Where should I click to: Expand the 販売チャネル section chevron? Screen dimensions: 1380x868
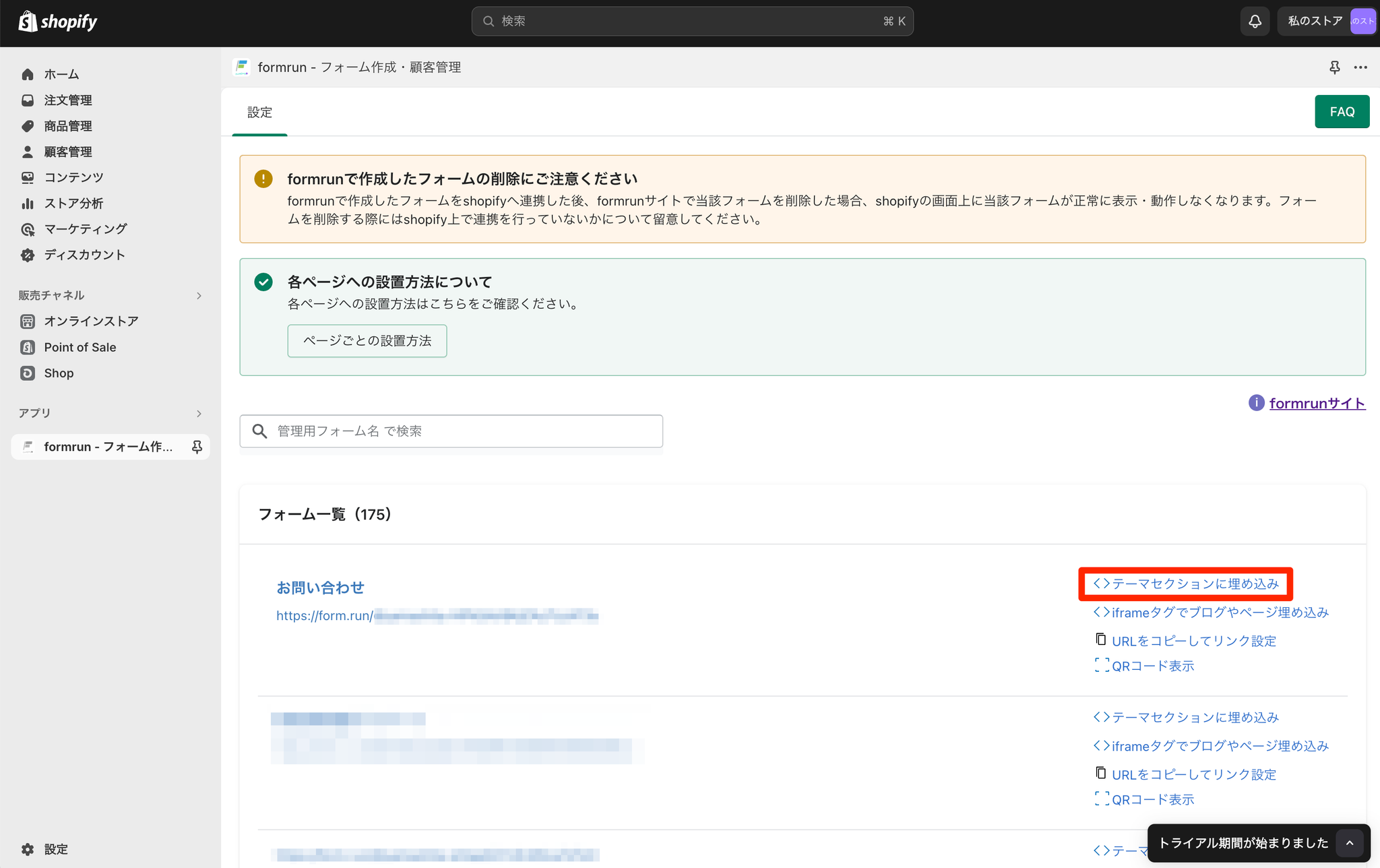[x=199, y=296]
